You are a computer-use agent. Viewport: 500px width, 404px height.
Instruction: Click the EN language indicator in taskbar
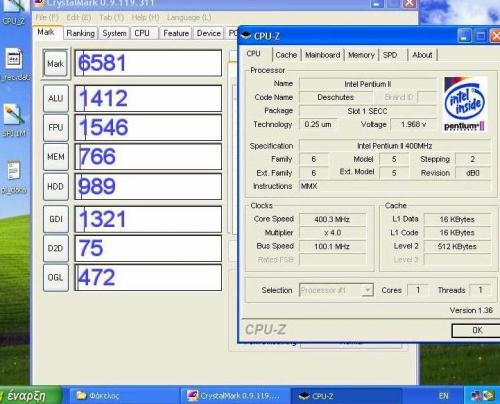pyautogui.click(x=443, y=396)
